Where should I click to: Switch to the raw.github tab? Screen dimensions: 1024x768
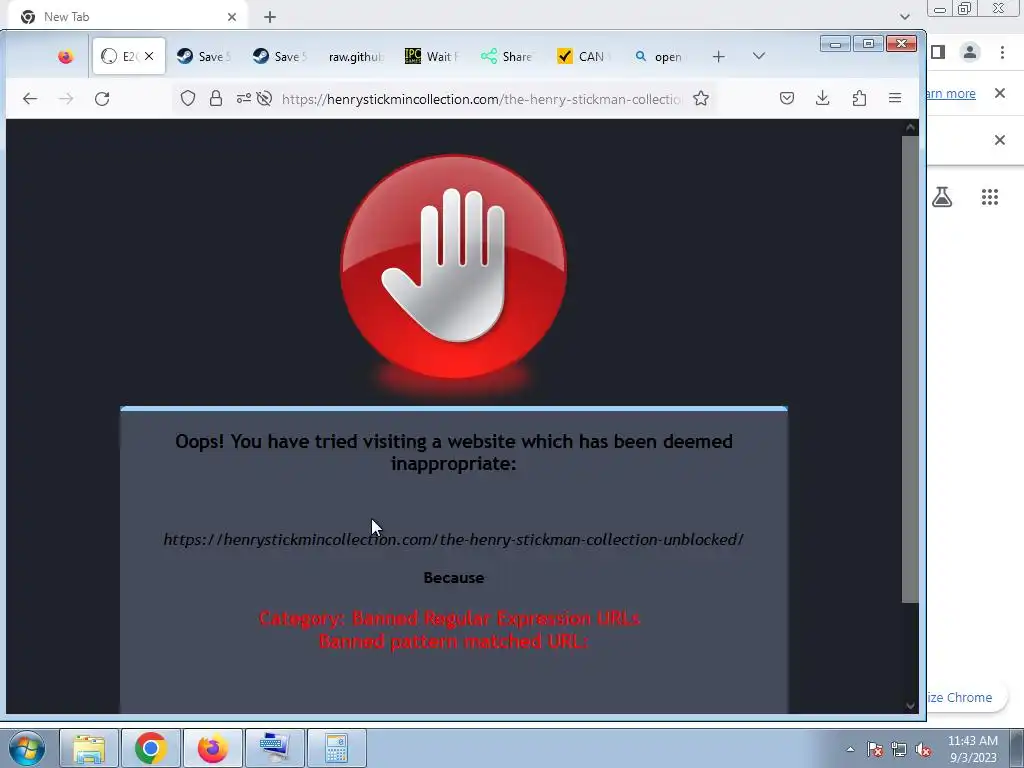355,57
